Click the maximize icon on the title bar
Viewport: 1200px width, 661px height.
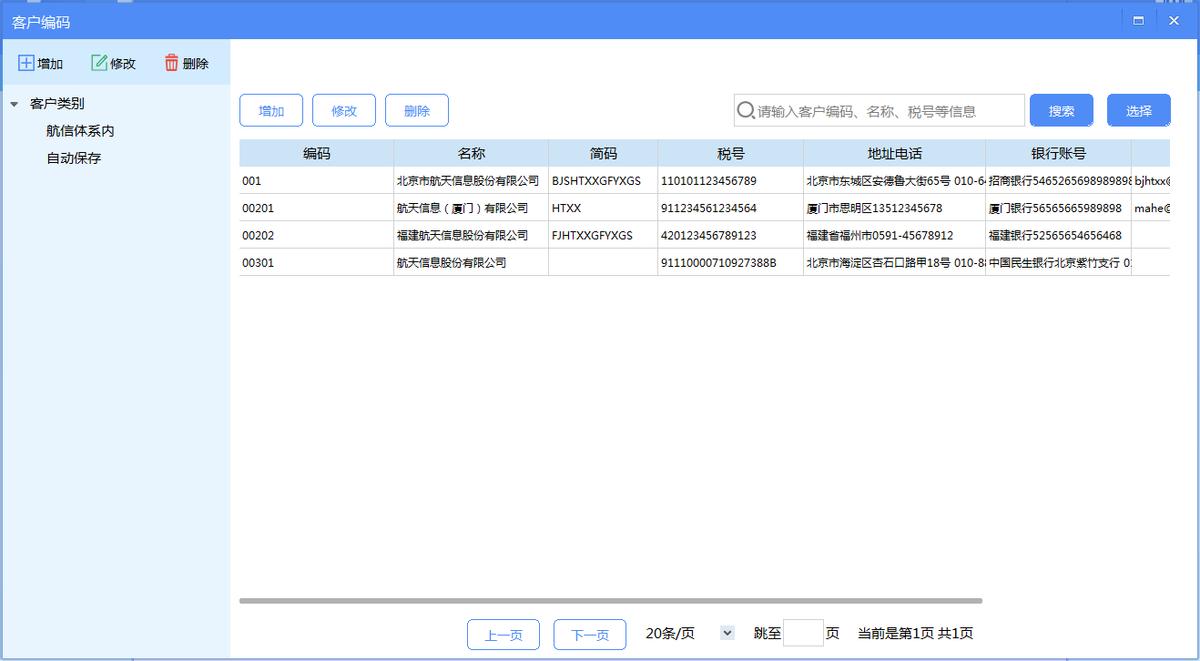click(1135, 20)
